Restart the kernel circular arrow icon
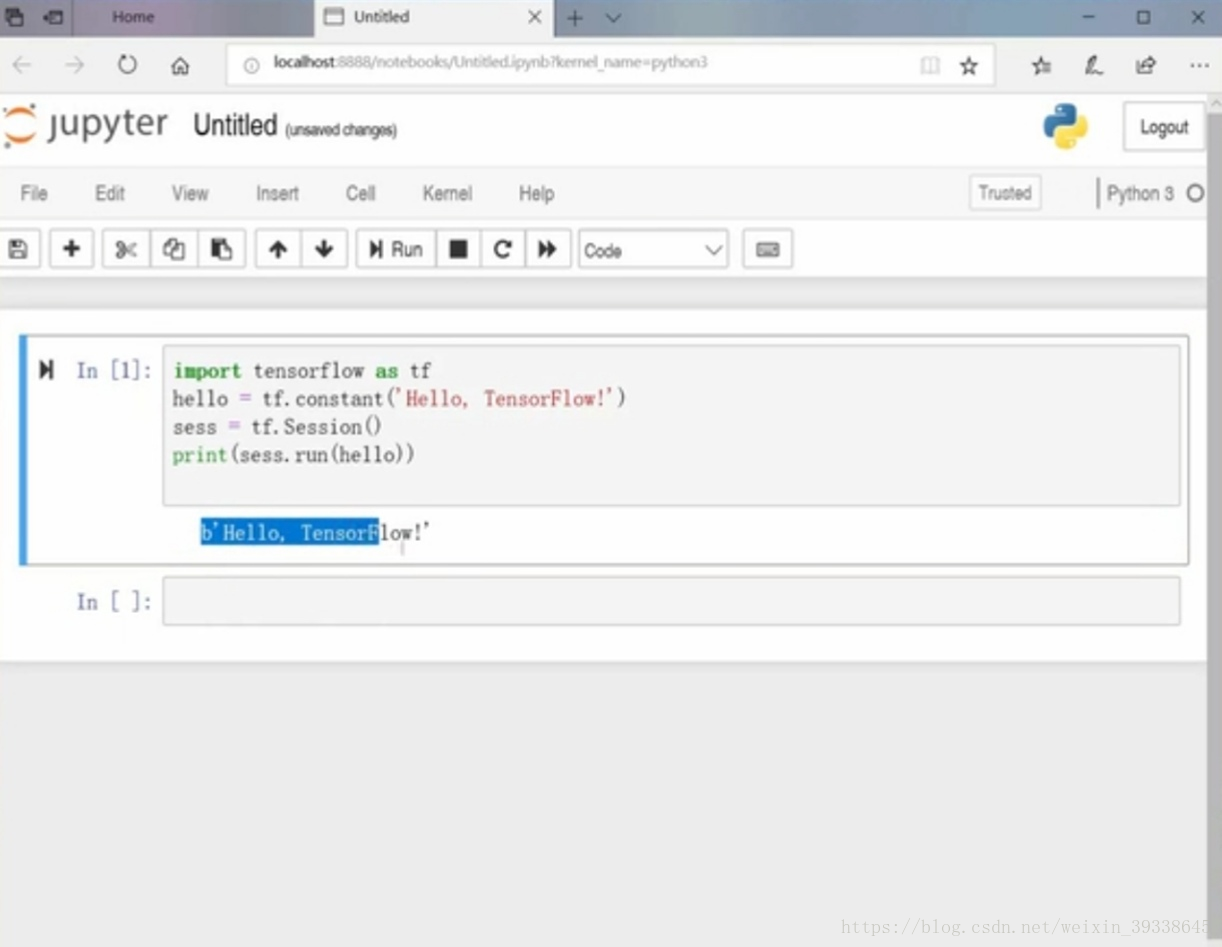Viewport: 1222px width, 947px height. pyautogui.click(x=503, y=250)
